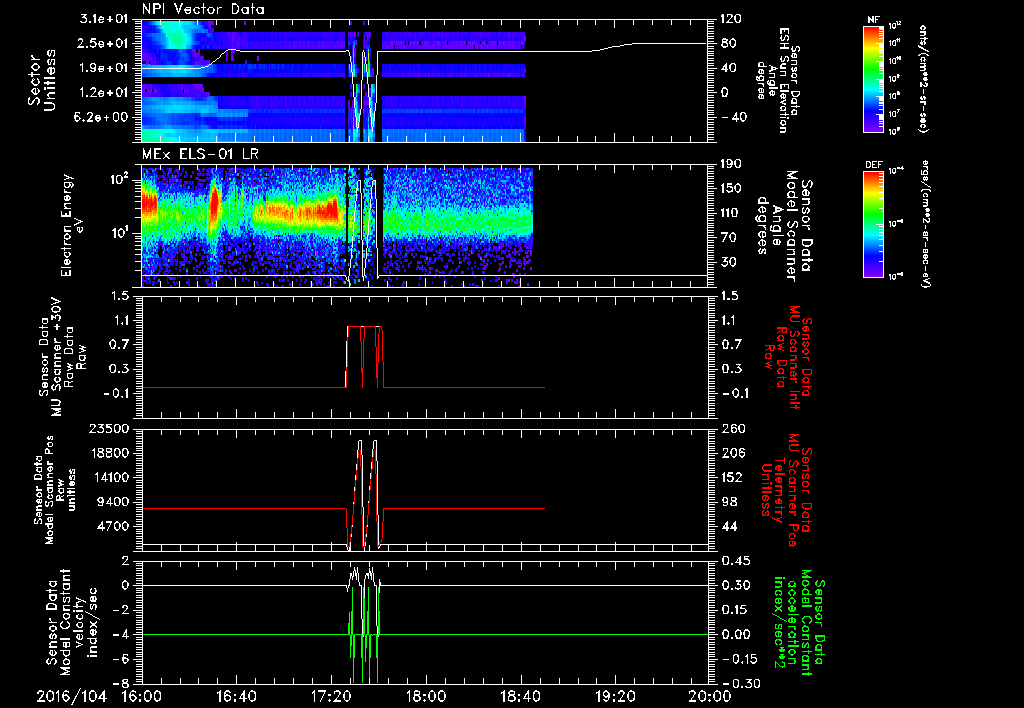Click the green acceleration spikes near 17:30
1024x708 pixels.
point(364,634)
